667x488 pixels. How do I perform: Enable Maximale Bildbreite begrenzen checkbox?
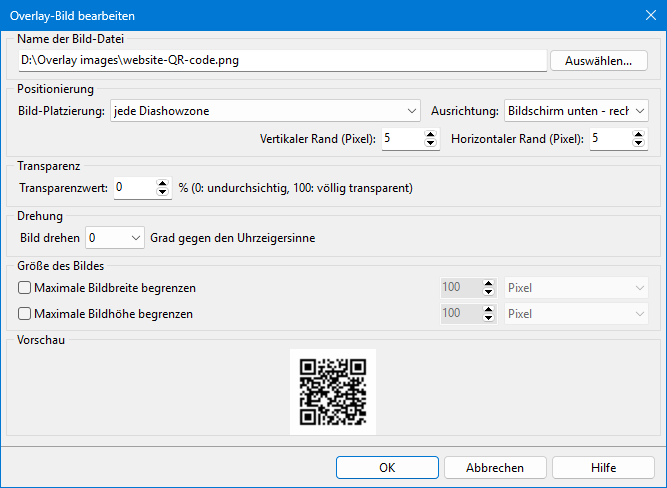[x=24, y=288]
